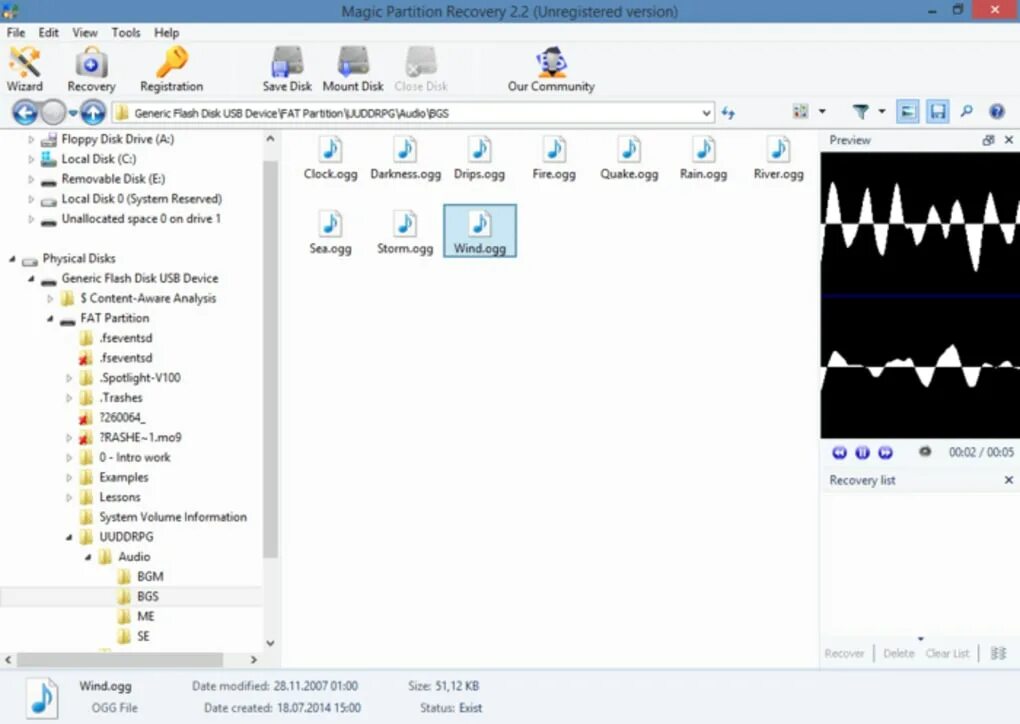Fast forward the audio preview

coord(885,452)
